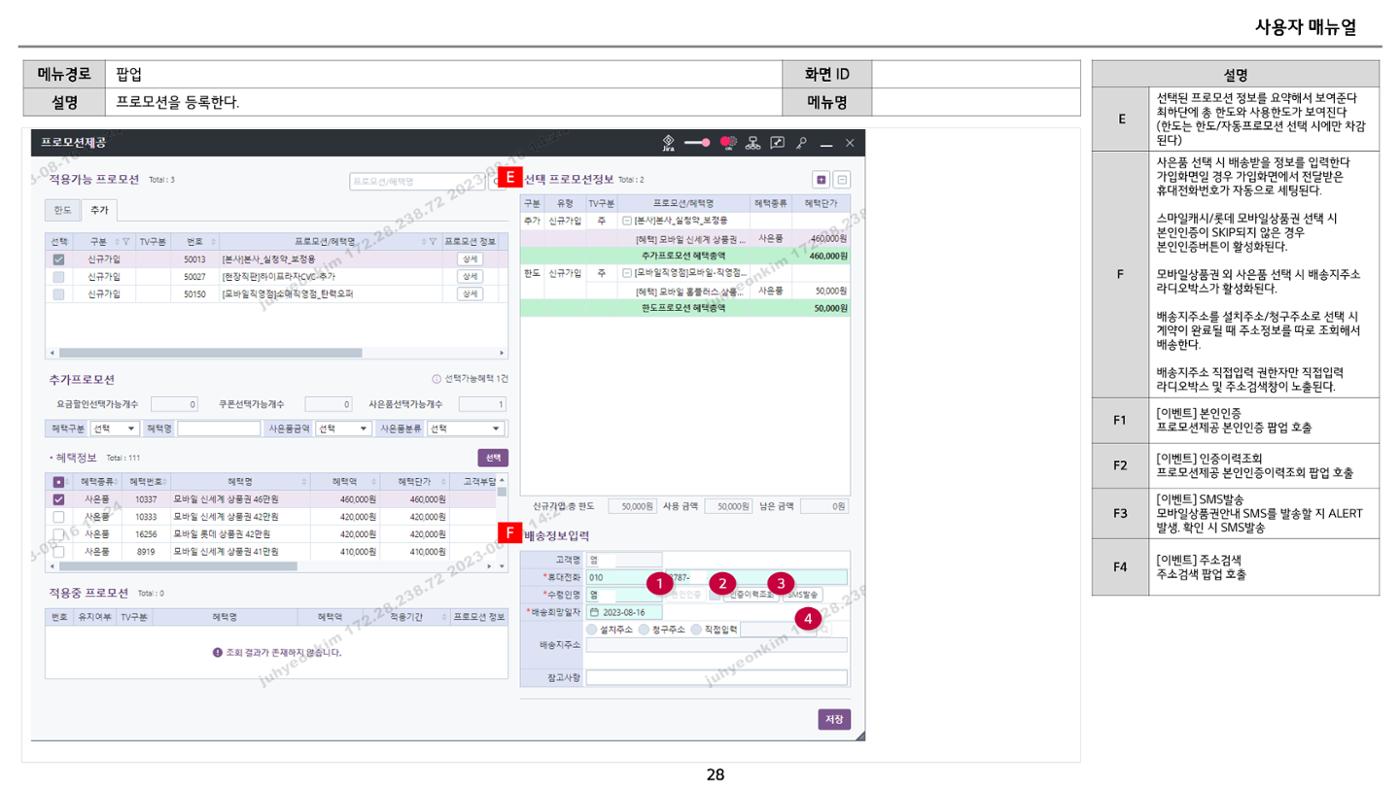Click the collapse-all minus icon above 선택 프로모션정보

coord(842,179)
